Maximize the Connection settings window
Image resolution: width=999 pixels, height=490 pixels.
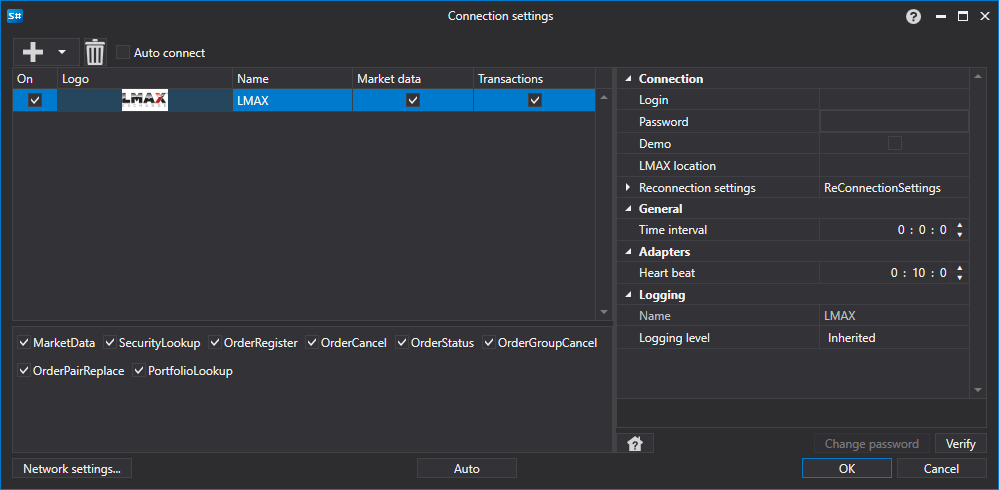pyautogui.click(x=963, y=17)
